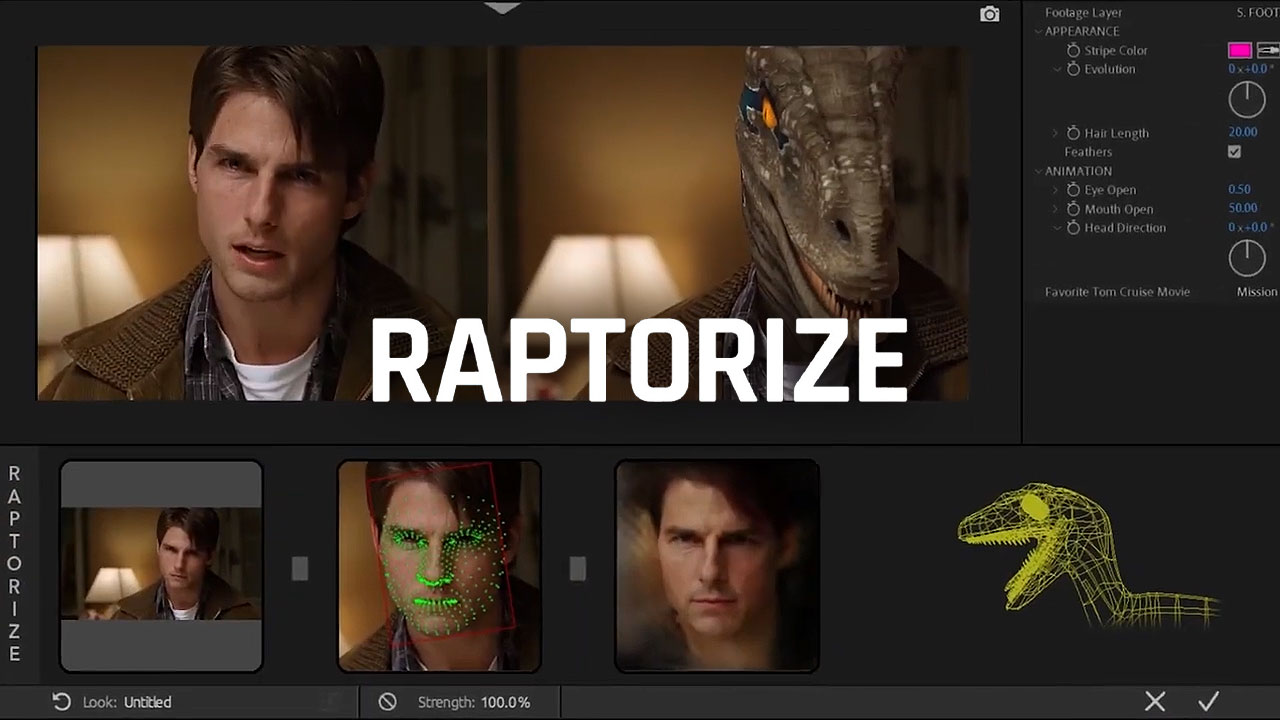Confirm with the checkmark icon
Image resolution: width=1280 pixels, height=720 pixels.
1209,701
